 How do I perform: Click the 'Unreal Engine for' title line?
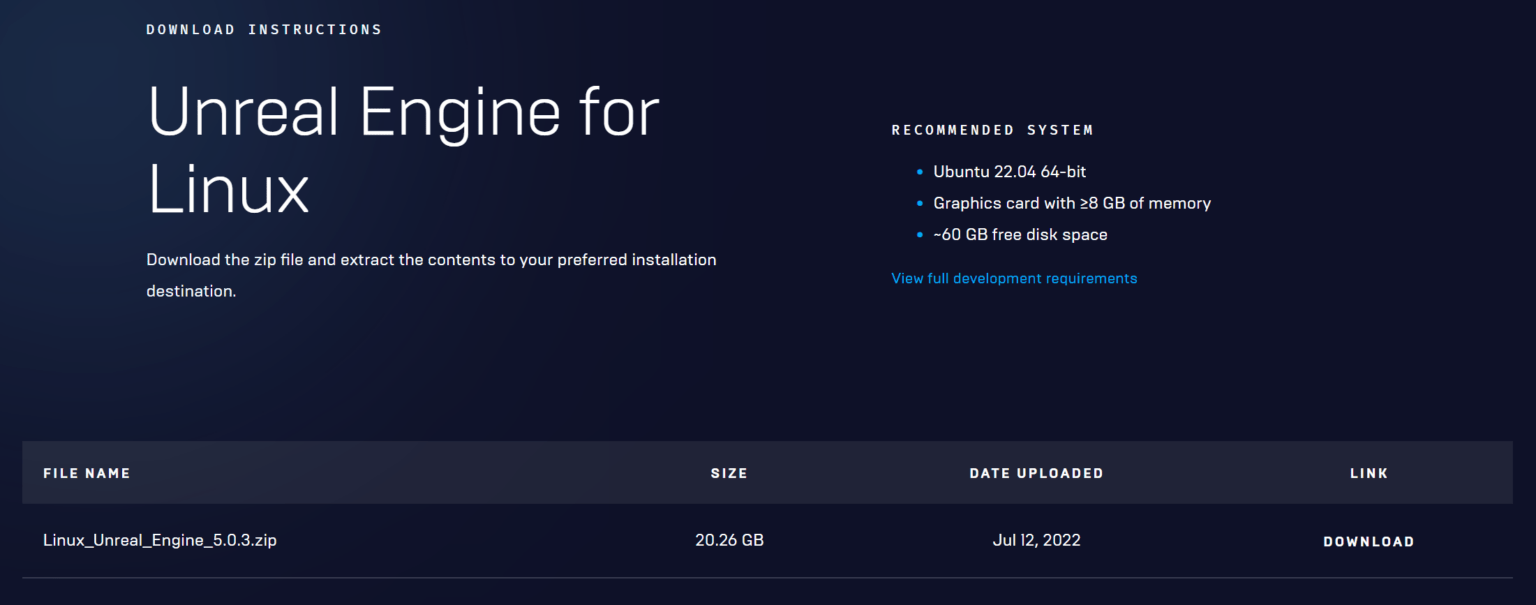tap(404, 111)
